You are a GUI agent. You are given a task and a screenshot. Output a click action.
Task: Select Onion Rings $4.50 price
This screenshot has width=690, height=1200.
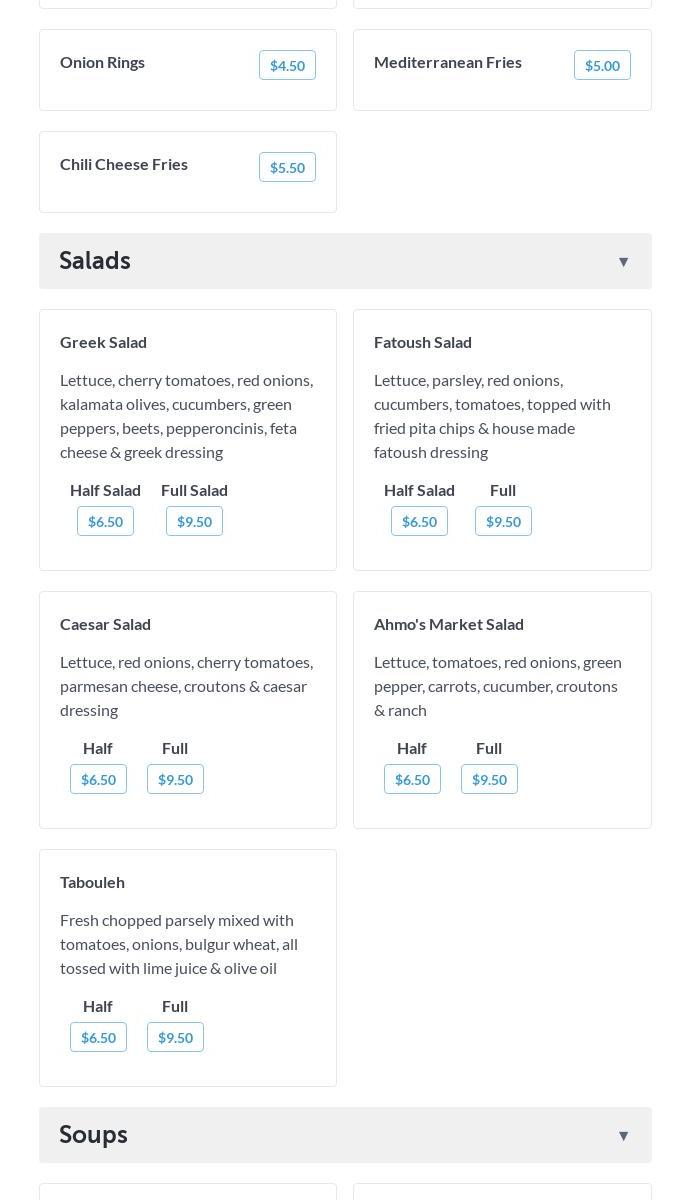coord(287,66)
